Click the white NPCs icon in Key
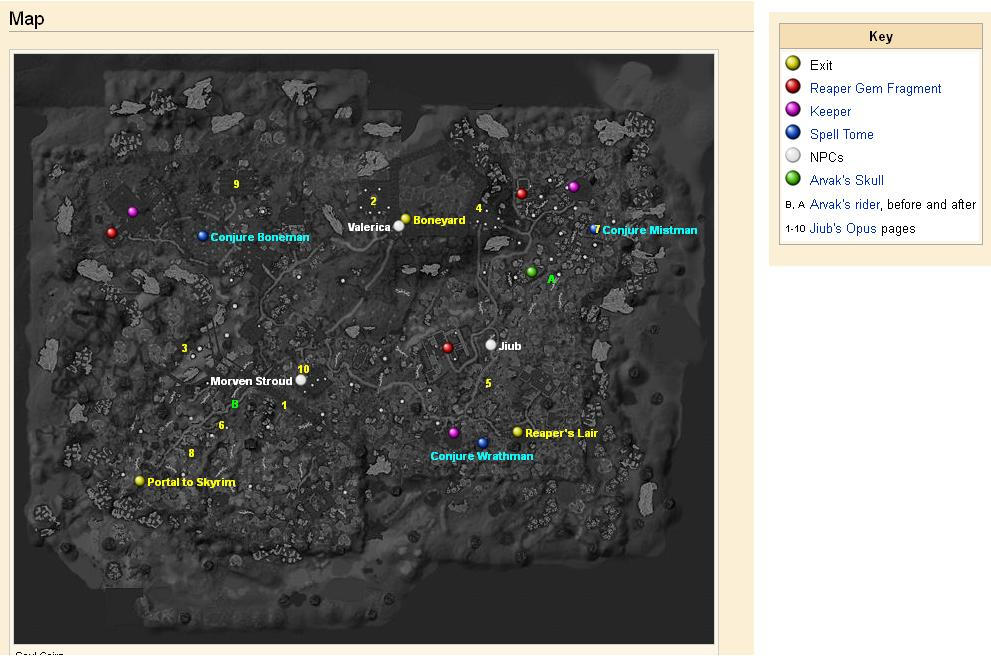The width and height of the screenshot is (991, 658). [x=793, y=155]
